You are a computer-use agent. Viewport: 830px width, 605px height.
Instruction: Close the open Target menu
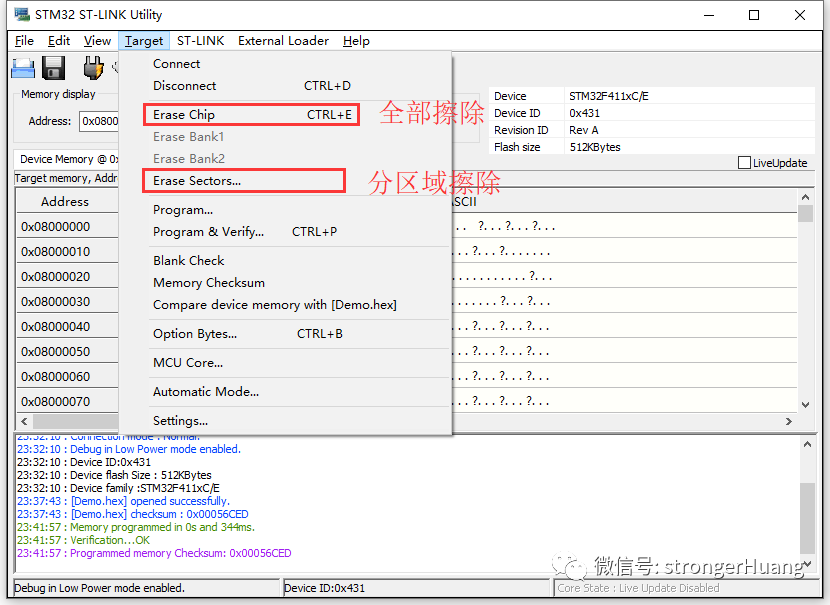tap(144, 41)
